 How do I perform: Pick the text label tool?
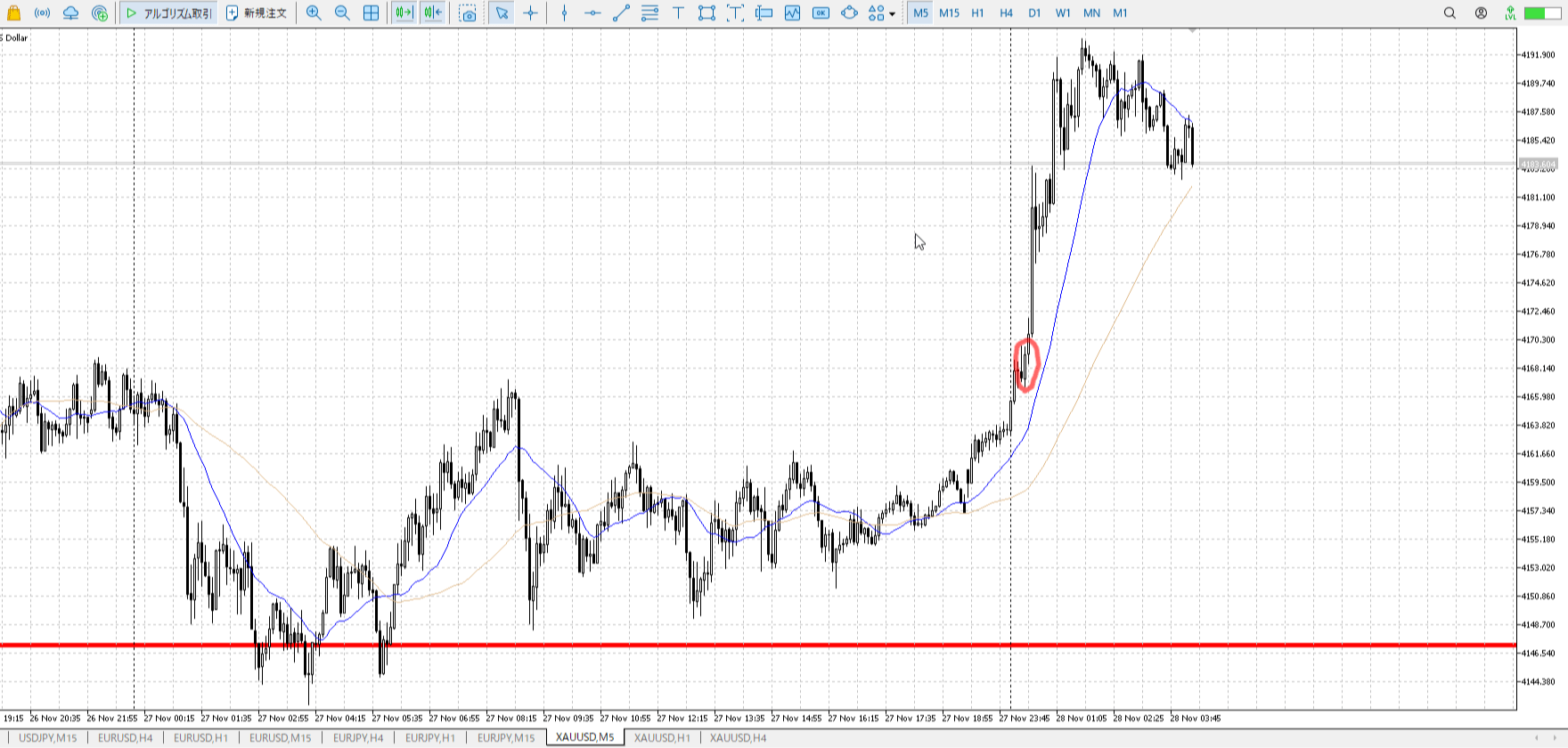pyautogui.click(x=678, y=13)
